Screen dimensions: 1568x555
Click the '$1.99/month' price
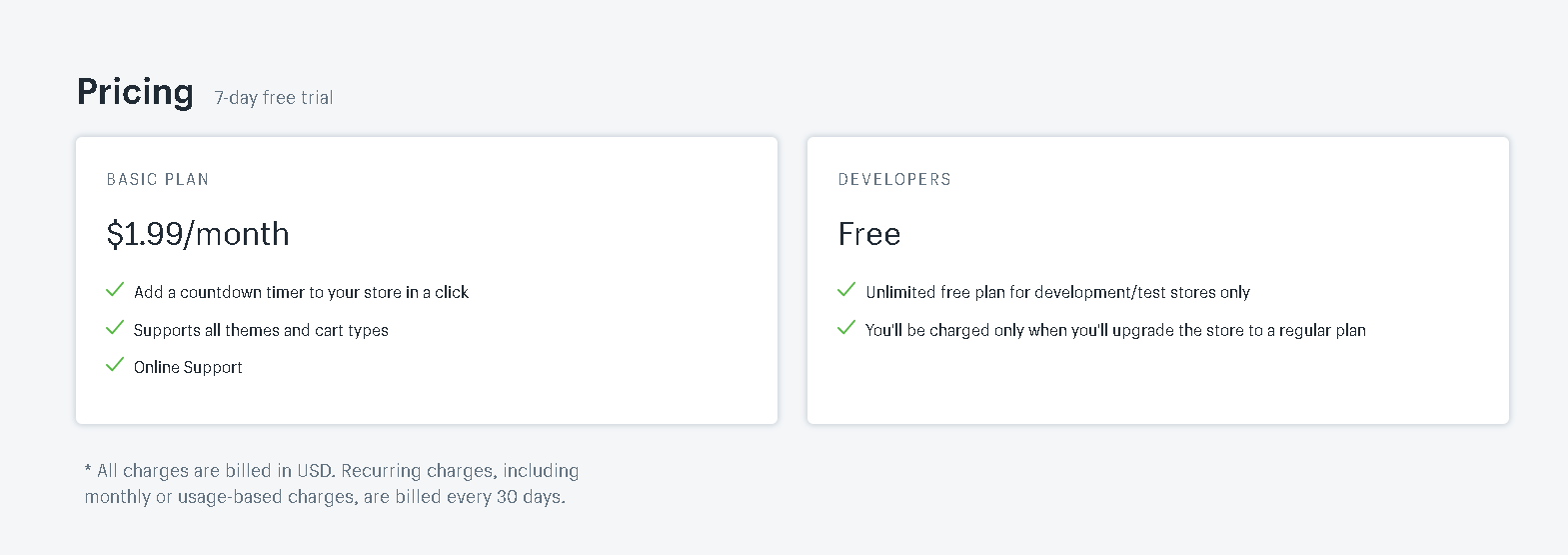(x=198, y=234)
